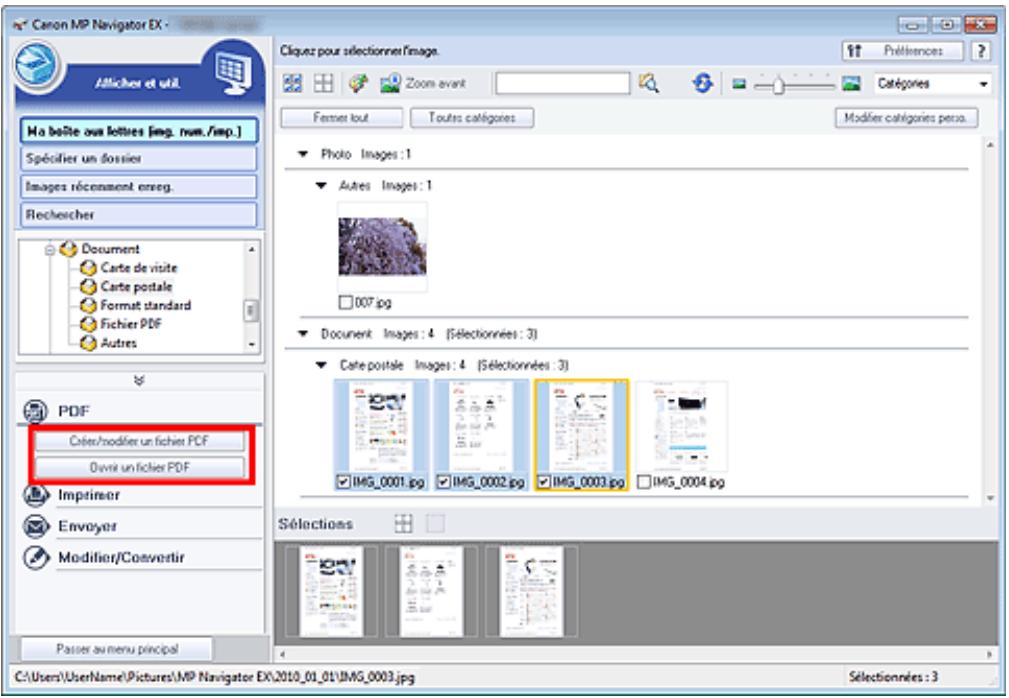Click the Afficher et util. monitor icon
1009x698 pixels.
(233, 73)
